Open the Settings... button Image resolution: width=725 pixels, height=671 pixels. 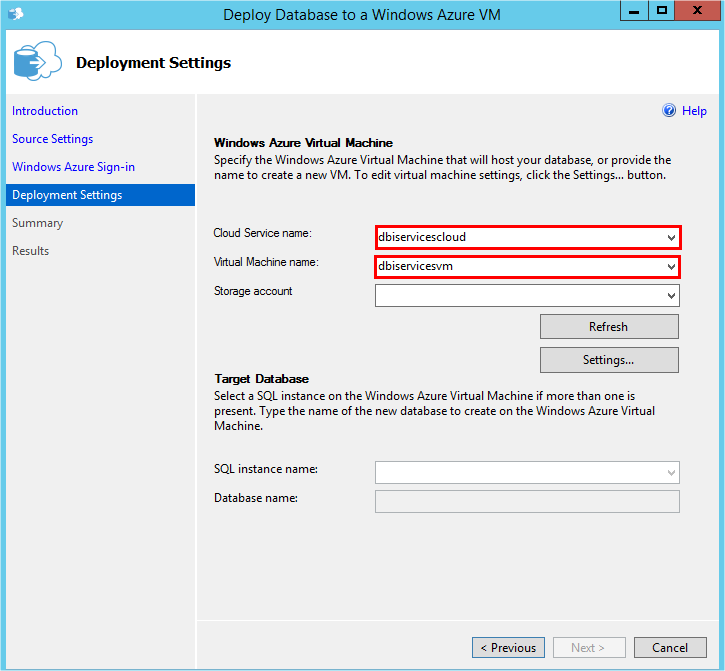609,360
